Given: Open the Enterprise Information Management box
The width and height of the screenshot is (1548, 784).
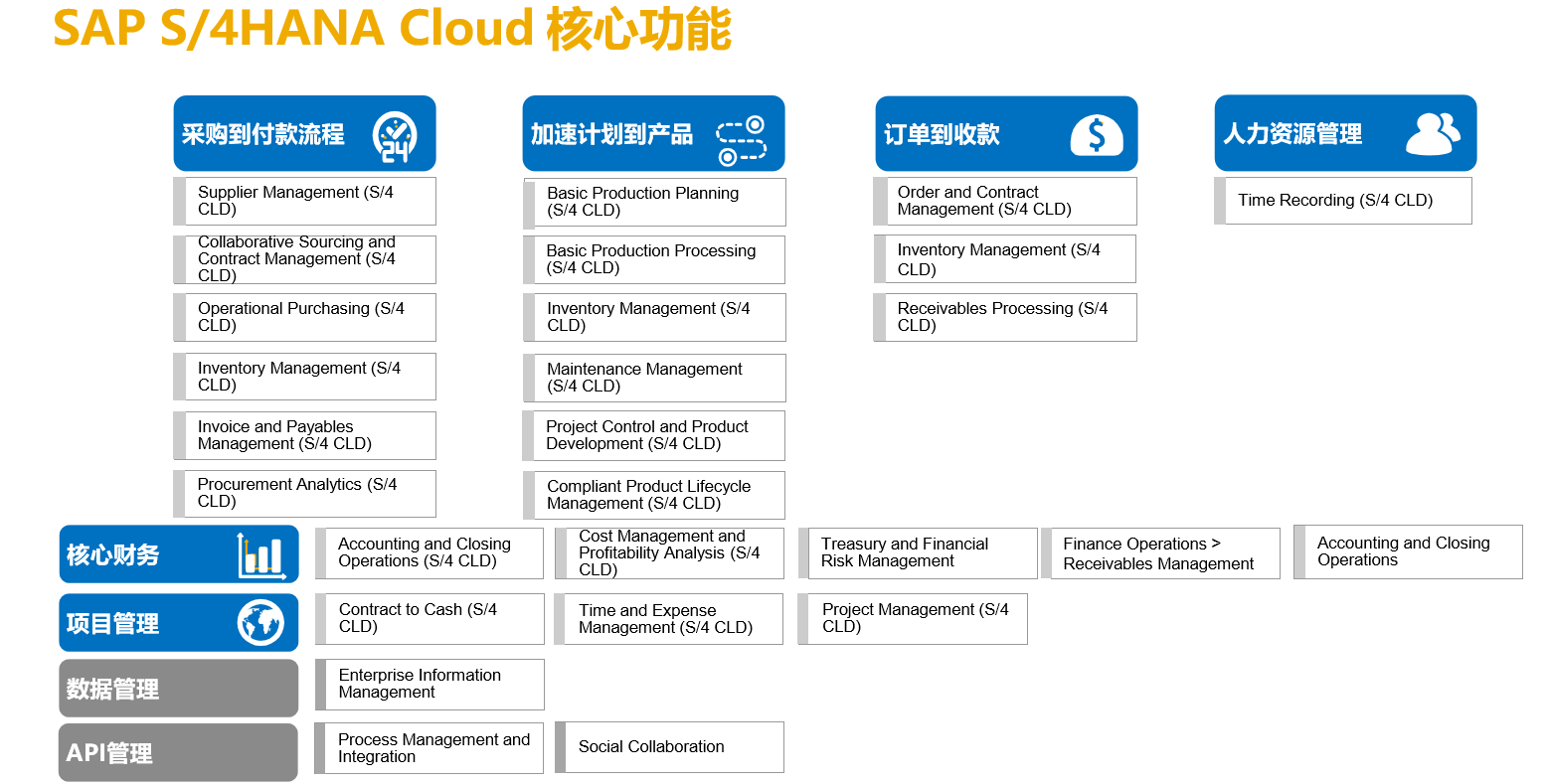Looking at the screenshot, I should (x=430, y=684).
